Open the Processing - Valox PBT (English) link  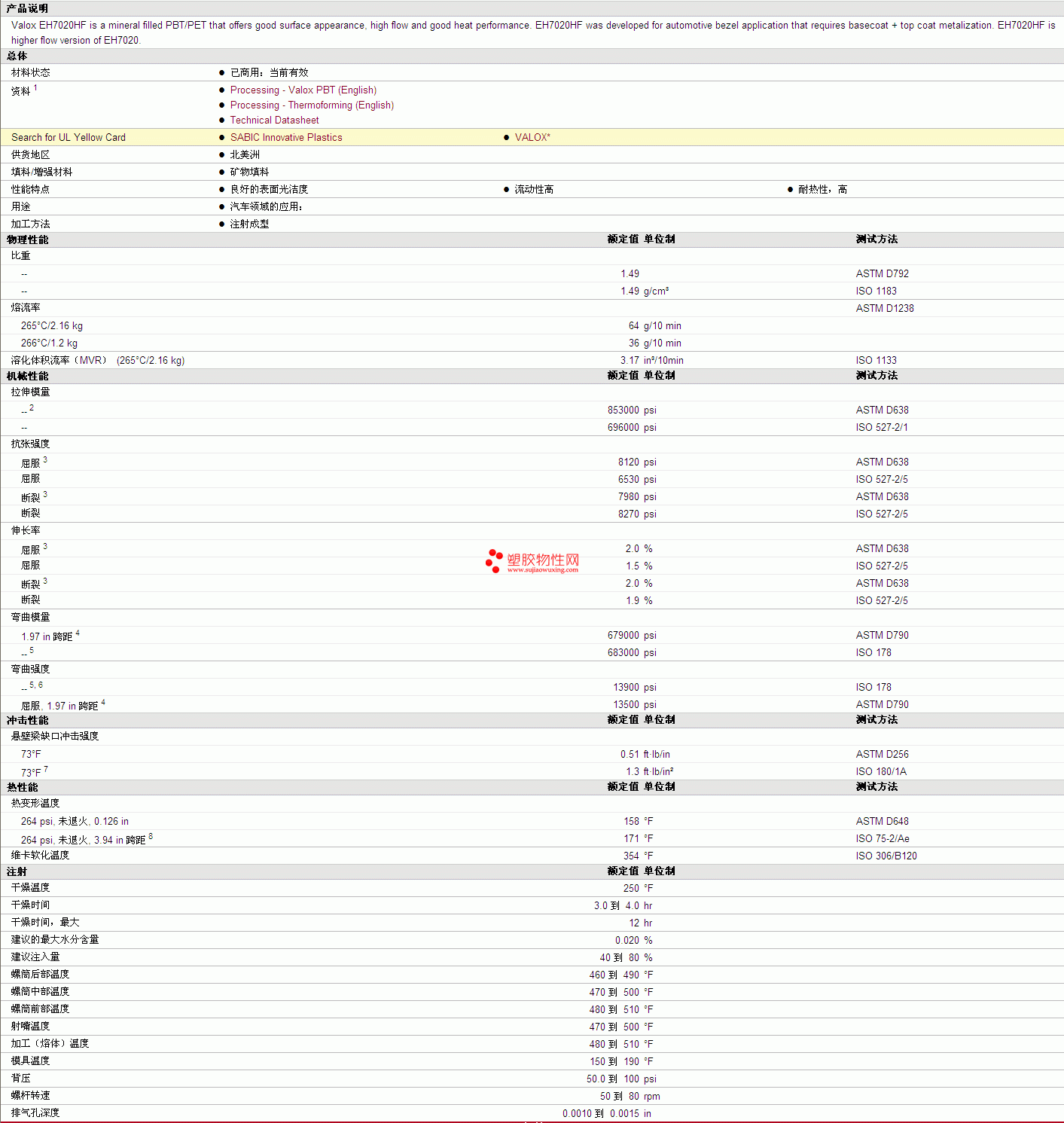click(303, 90)
